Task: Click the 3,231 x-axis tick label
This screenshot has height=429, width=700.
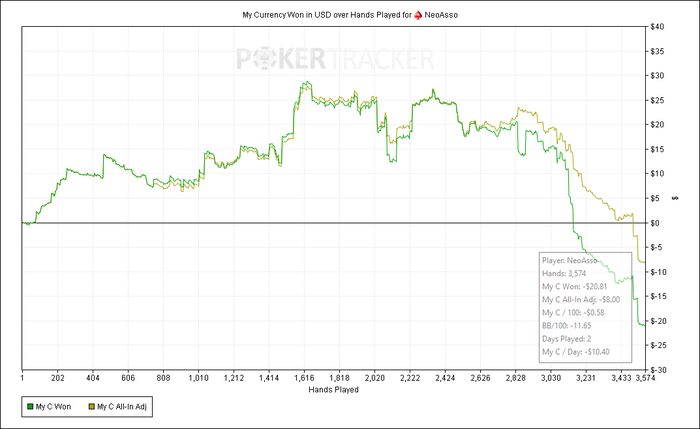Action: pos(586,378)
